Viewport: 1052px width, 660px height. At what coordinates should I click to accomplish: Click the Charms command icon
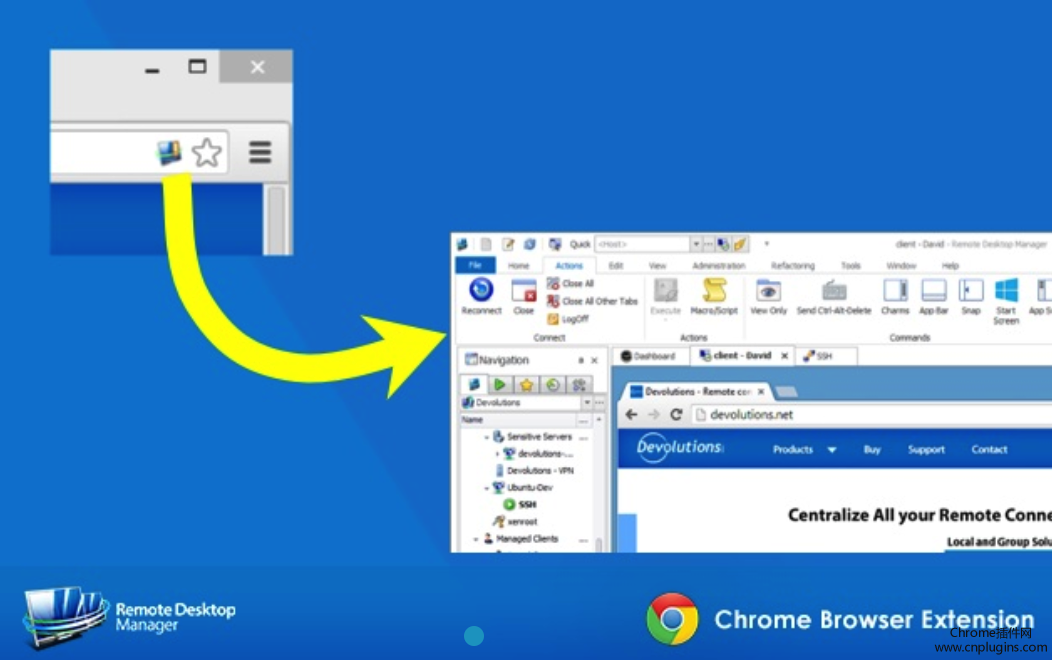click(895, 296)
